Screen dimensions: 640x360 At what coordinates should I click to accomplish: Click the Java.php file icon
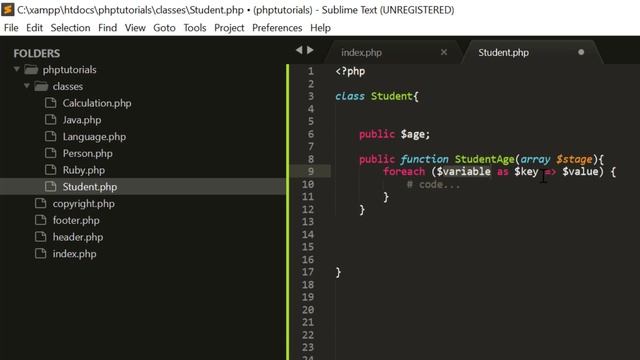tap(51, 120)
